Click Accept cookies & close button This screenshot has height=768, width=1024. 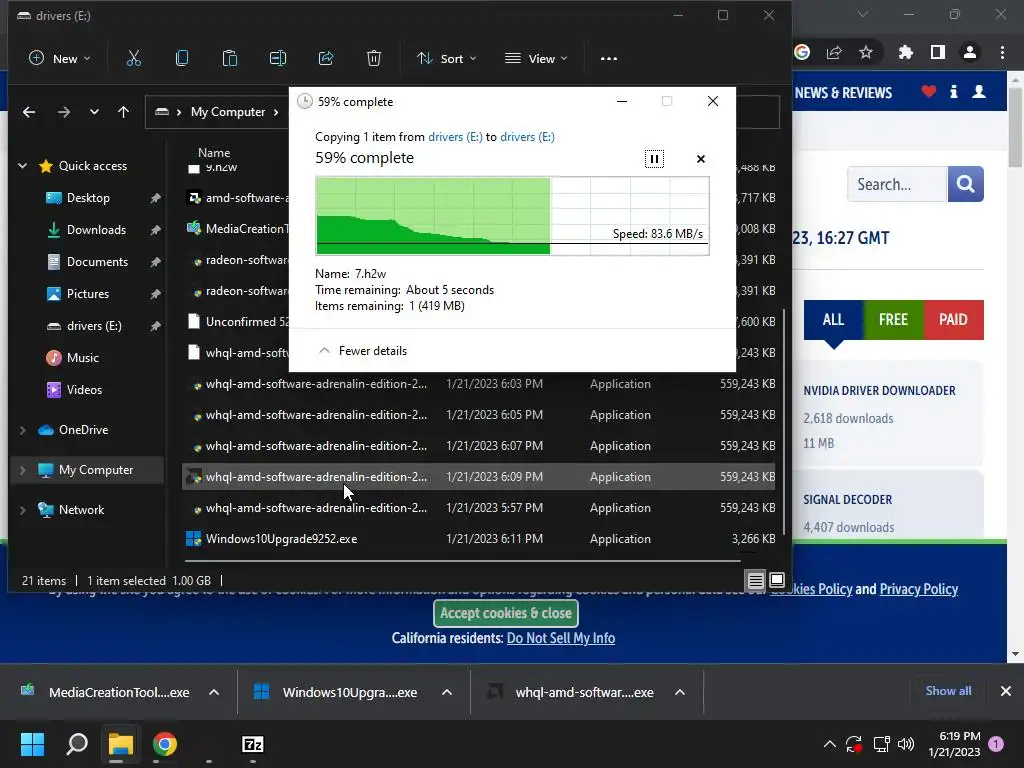tap(506, 613)
